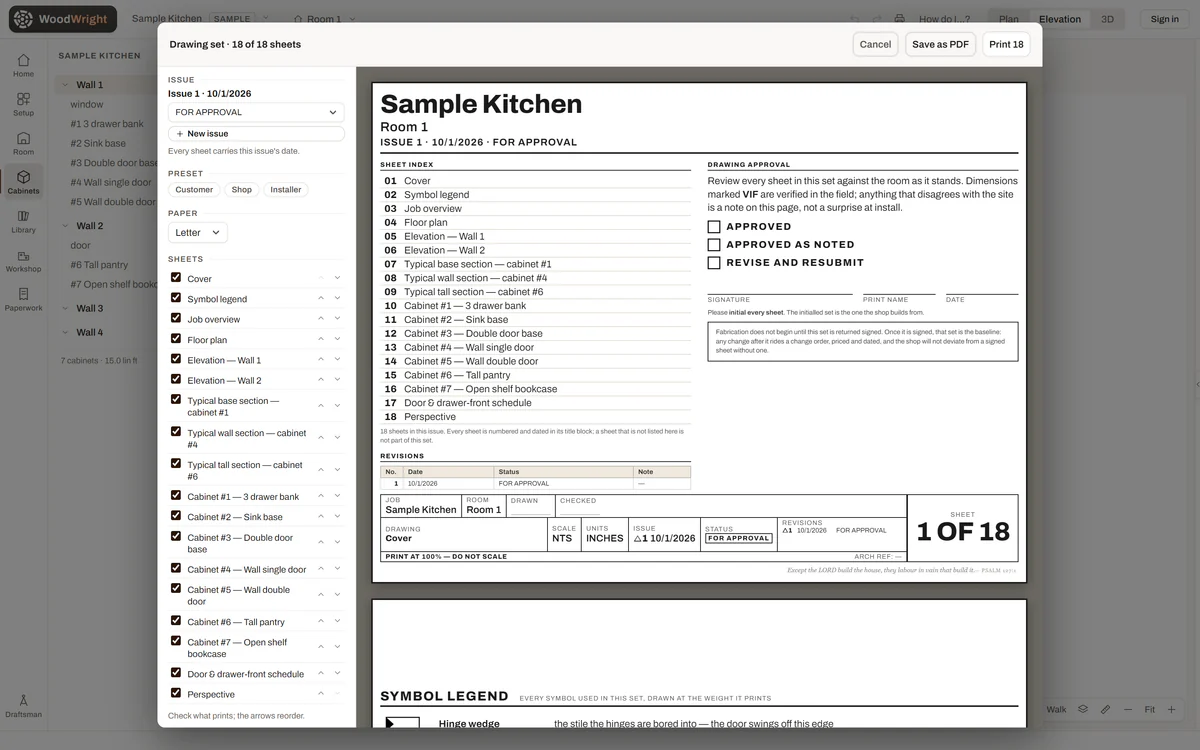Move Elevation — Wall 1 sheet down

[338, 360]
